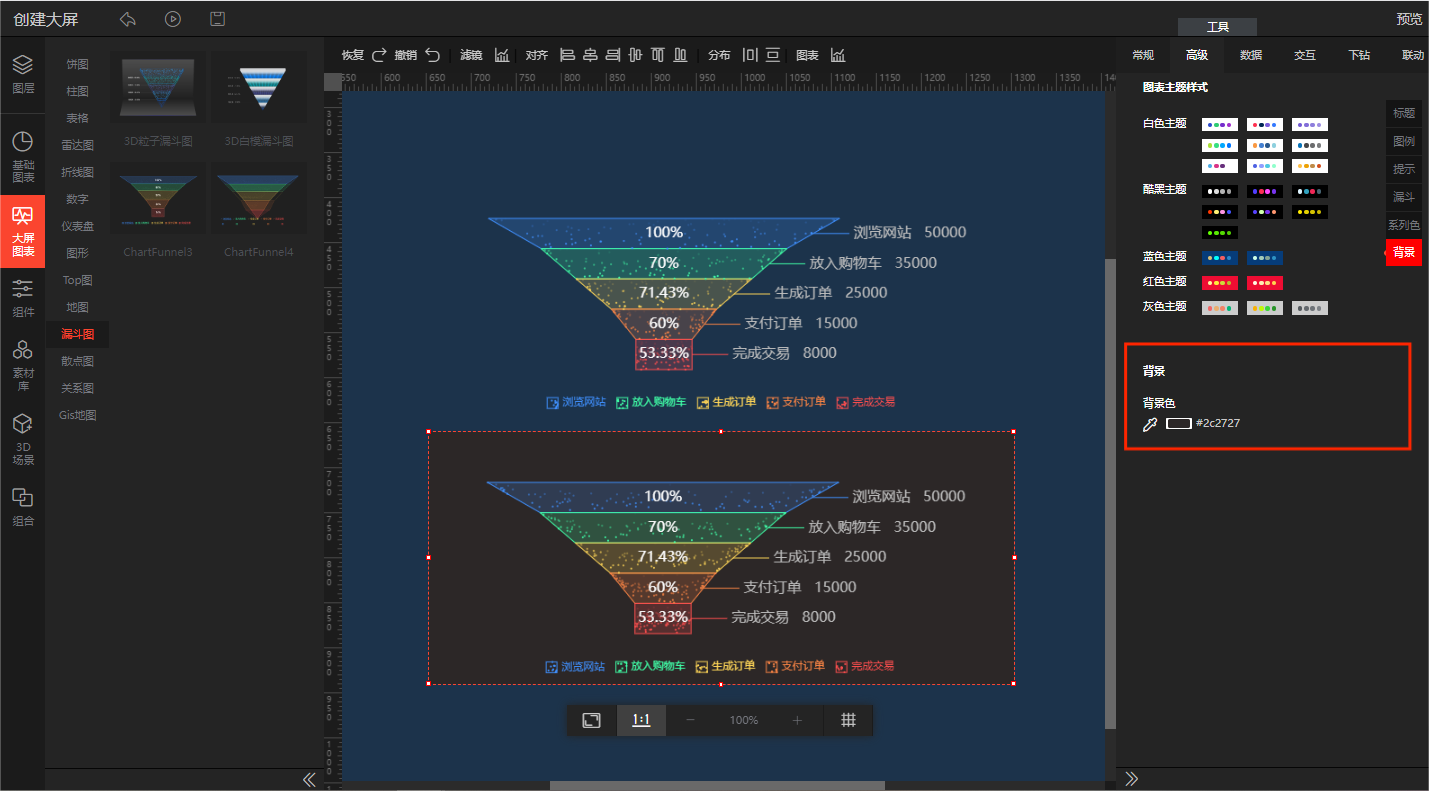
Task: Click the back arrow icon beside 创建大屏
Action: (127, 19)
